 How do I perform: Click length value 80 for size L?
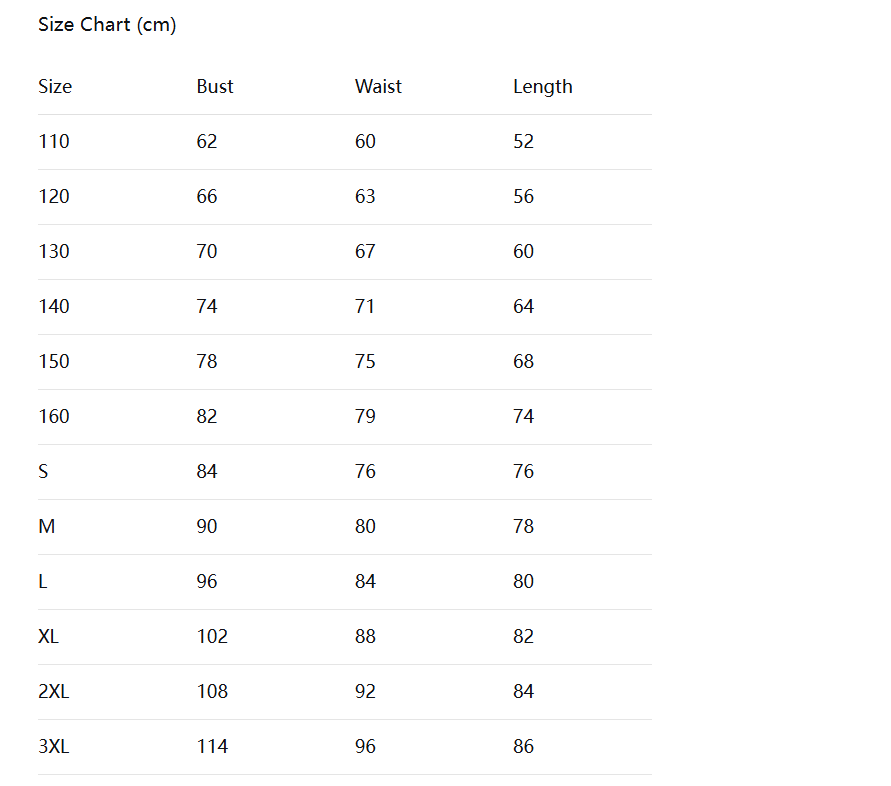pyautogui.click(x=523, y=581)
